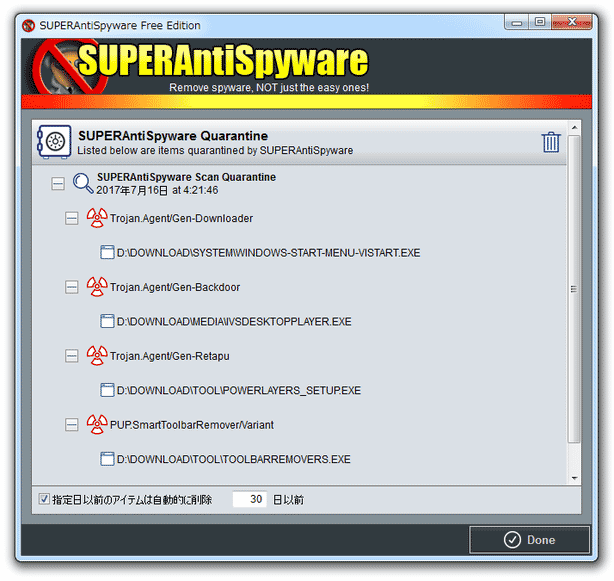Collapse the SUPERAntiSpyware Scan Quarantine node

coord(58,183)
